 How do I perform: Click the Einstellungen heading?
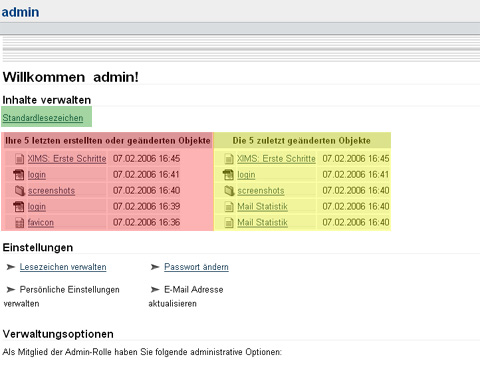pyautogui.click(x=38, y=248)
